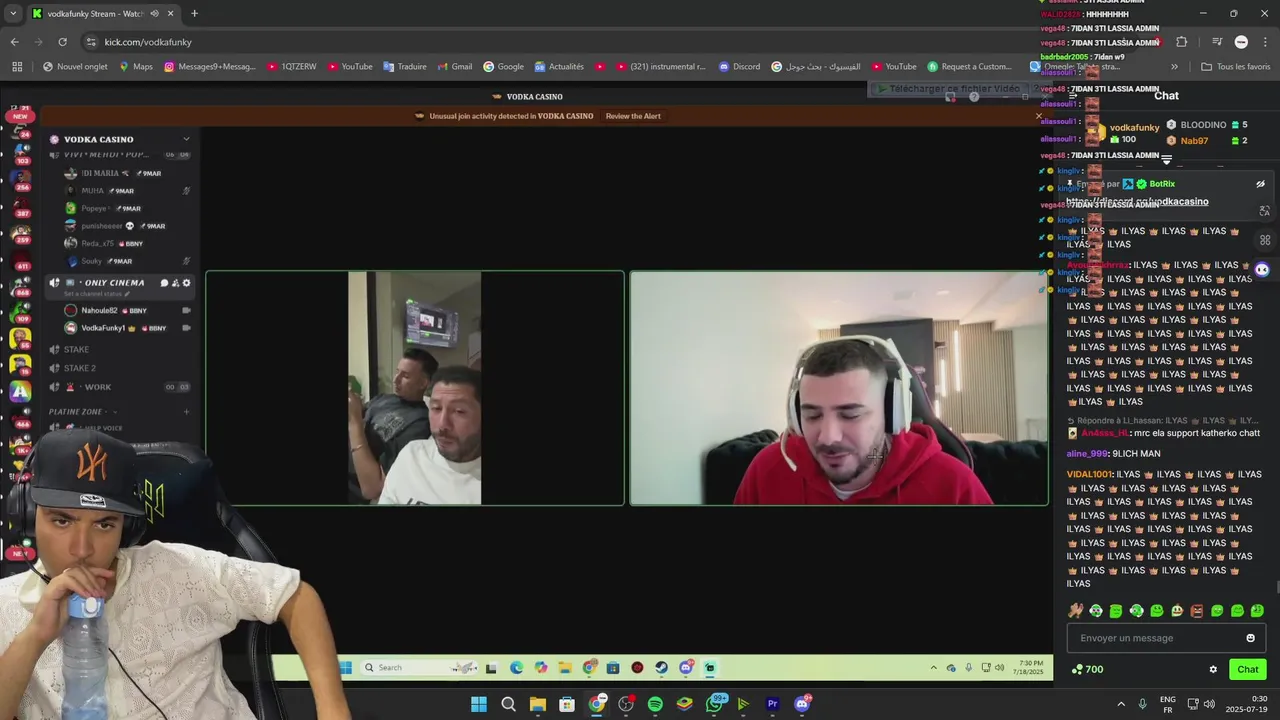Open the Tous les favoris folder
1280x720 pixels.
point(1236,67)
